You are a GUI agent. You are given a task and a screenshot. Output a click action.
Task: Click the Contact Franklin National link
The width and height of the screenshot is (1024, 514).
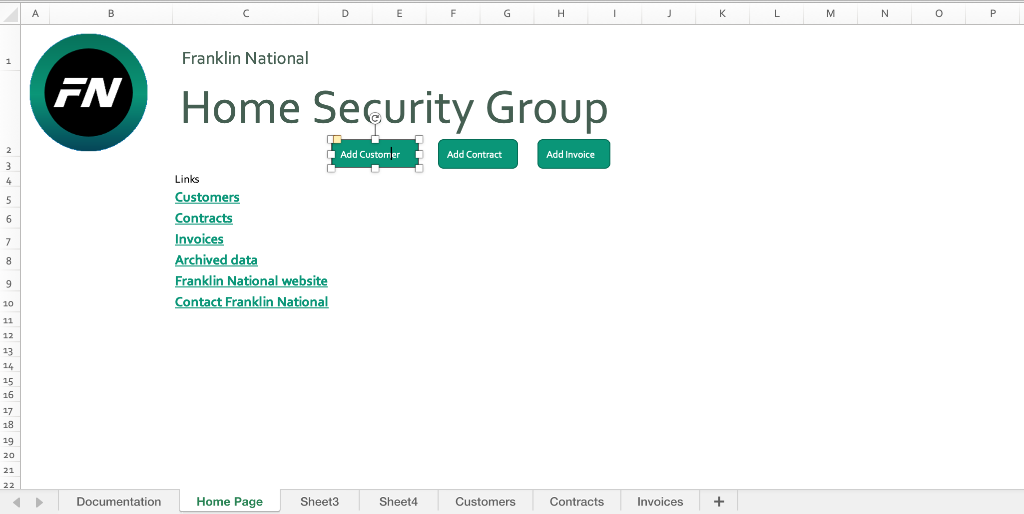[x=251, y=302]
